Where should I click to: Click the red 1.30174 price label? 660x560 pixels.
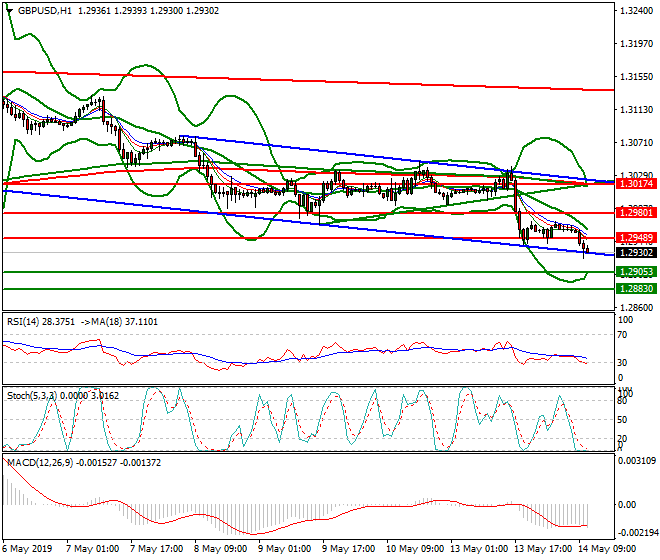(636, 184)
